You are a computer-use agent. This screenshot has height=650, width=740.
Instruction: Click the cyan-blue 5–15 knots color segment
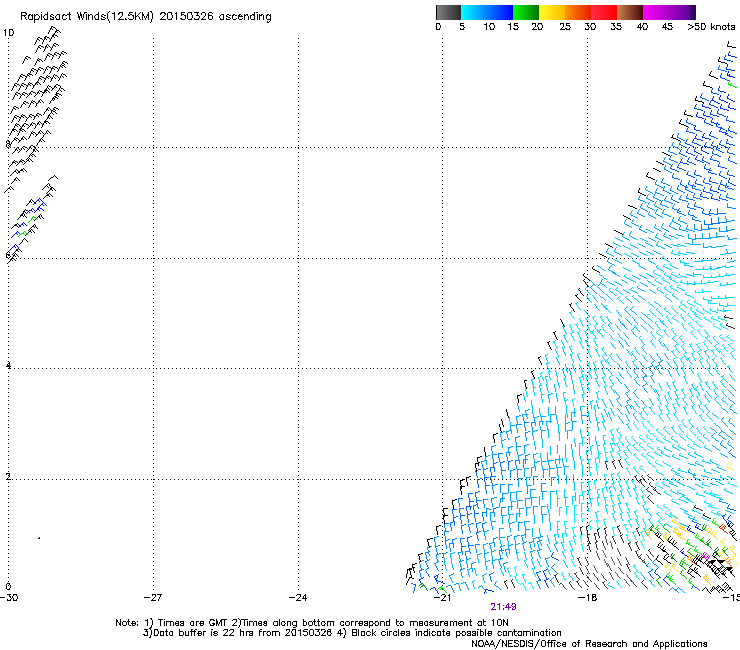pyautogui.click(x=487, y=12)
